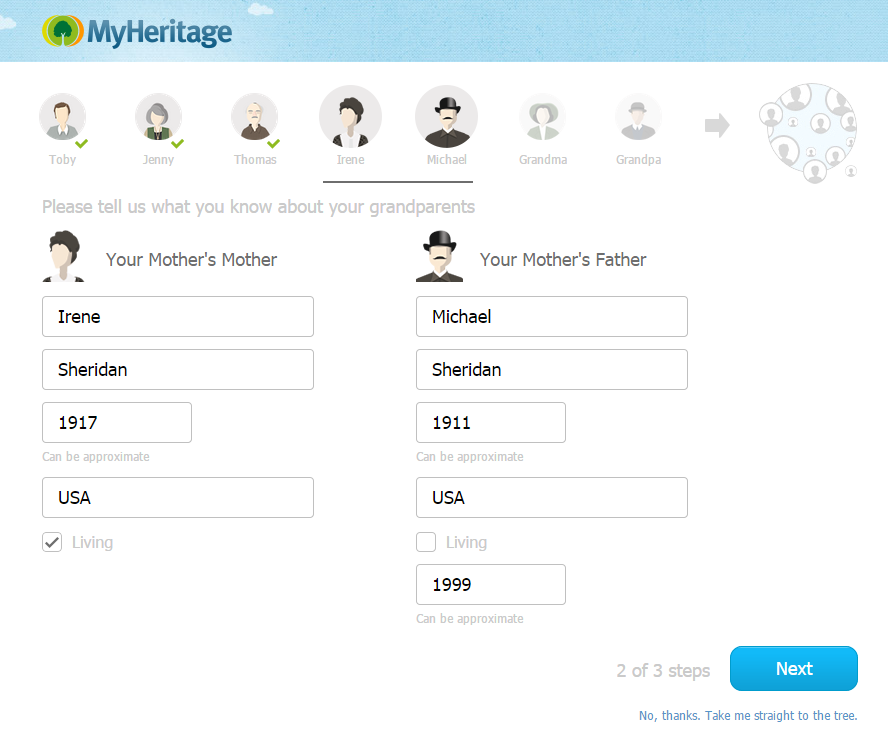Select Jenny's avatar icon

158,118
